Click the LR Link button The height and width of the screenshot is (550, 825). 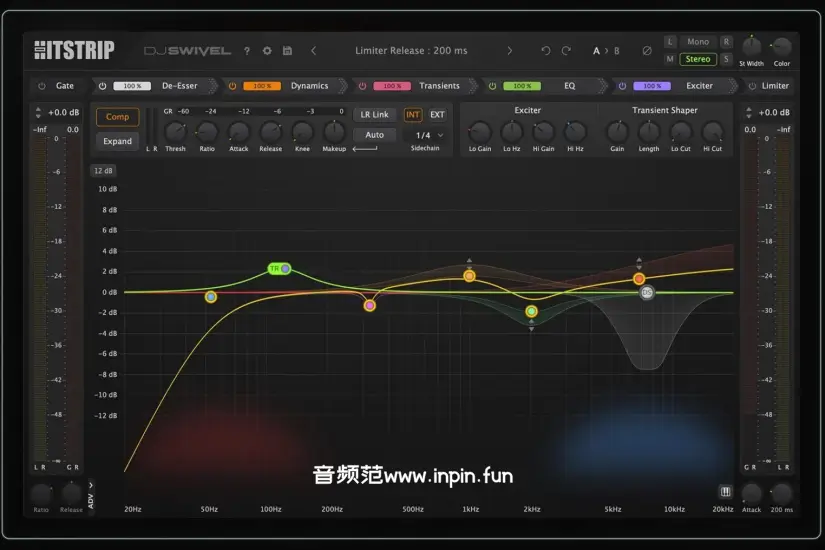click(x=374, y=114)
